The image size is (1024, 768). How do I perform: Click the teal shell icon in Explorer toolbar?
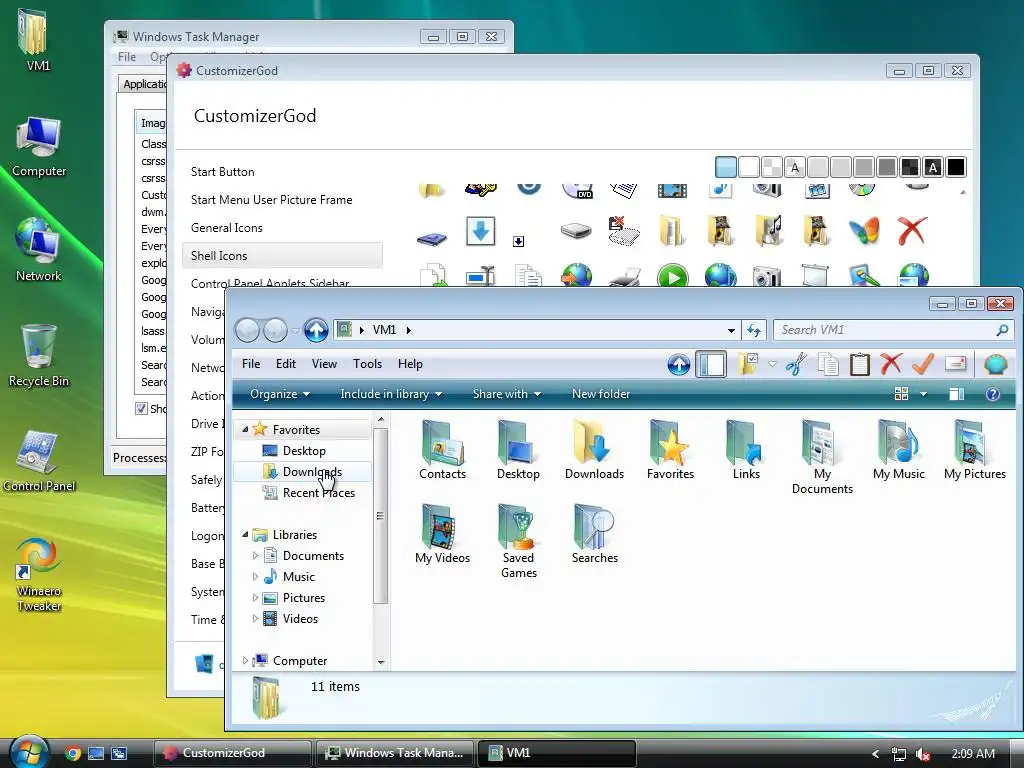click(x=995, y=364)
